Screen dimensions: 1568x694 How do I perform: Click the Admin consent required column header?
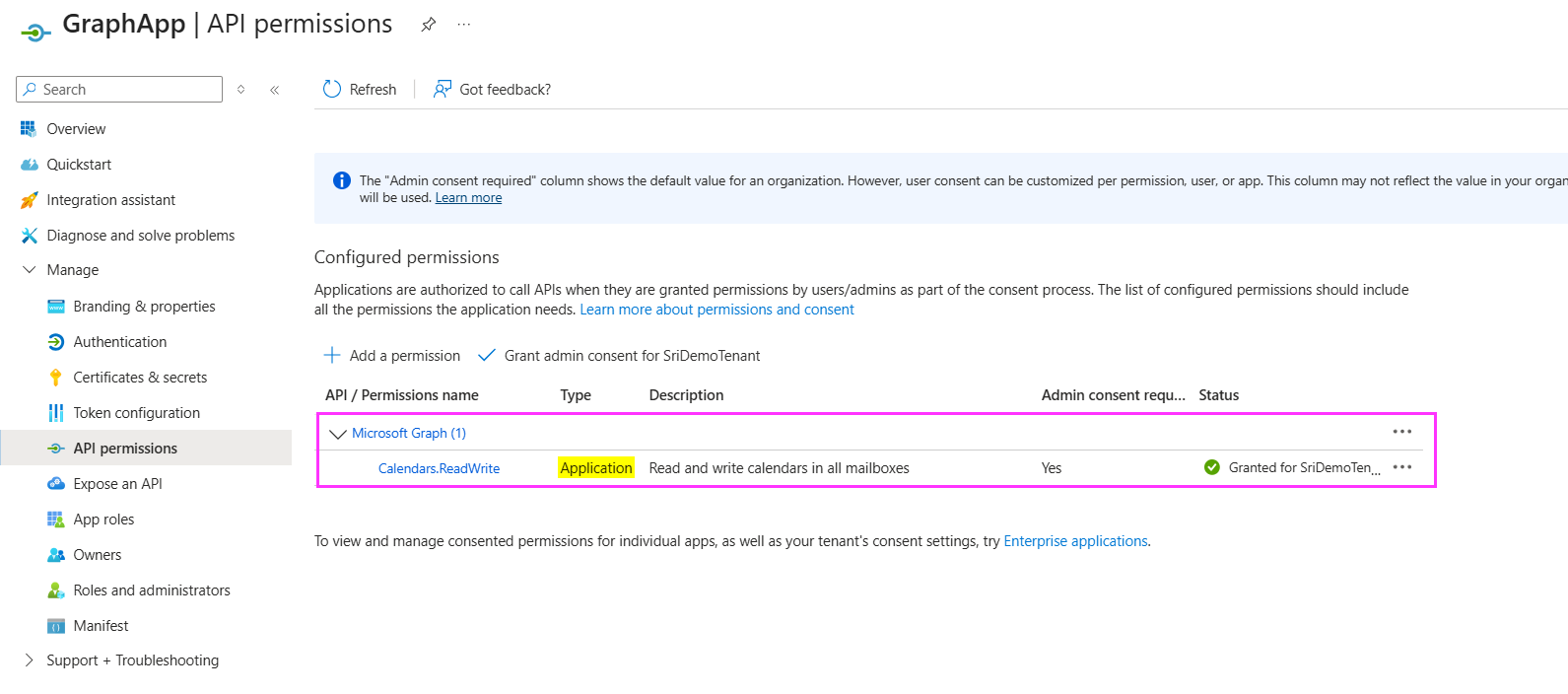pos(1113,395)
